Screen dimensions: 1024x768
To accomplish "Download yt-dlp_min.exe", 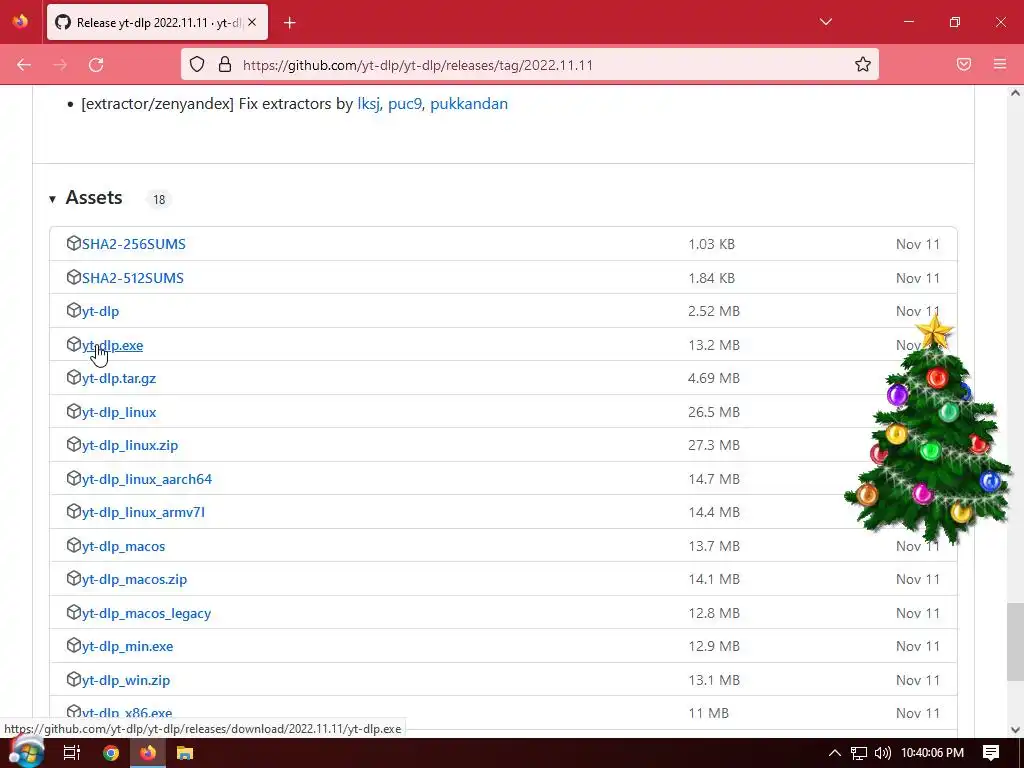I will tap(127, 647).
